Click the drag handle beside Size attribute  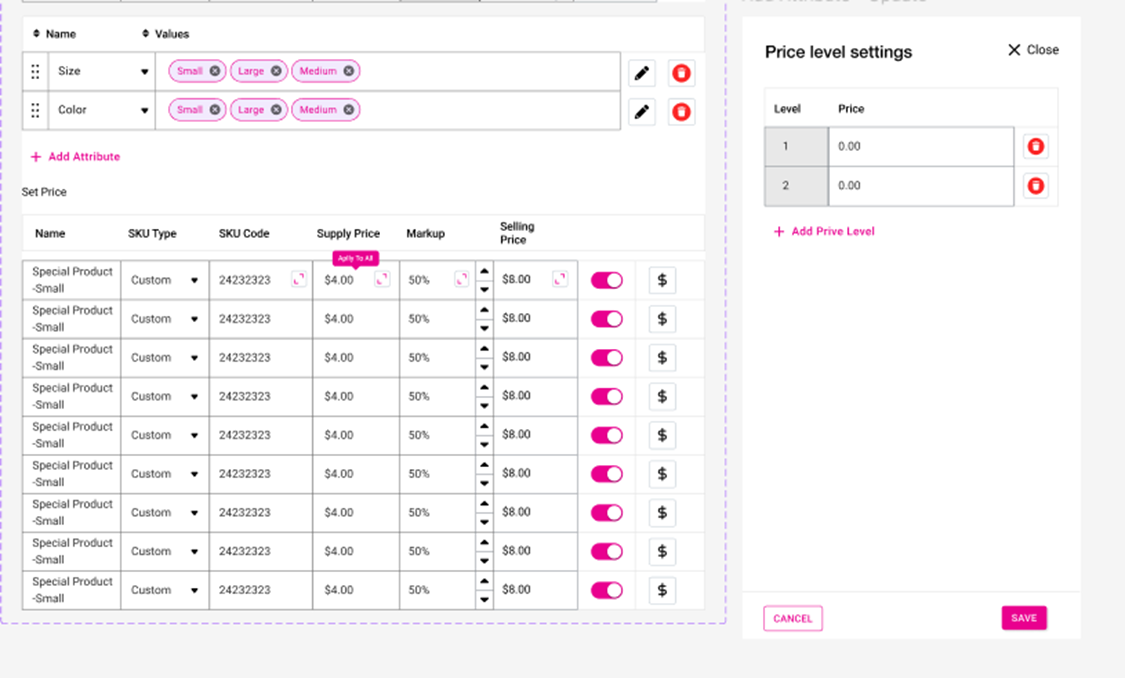click(x=35, y=72)
